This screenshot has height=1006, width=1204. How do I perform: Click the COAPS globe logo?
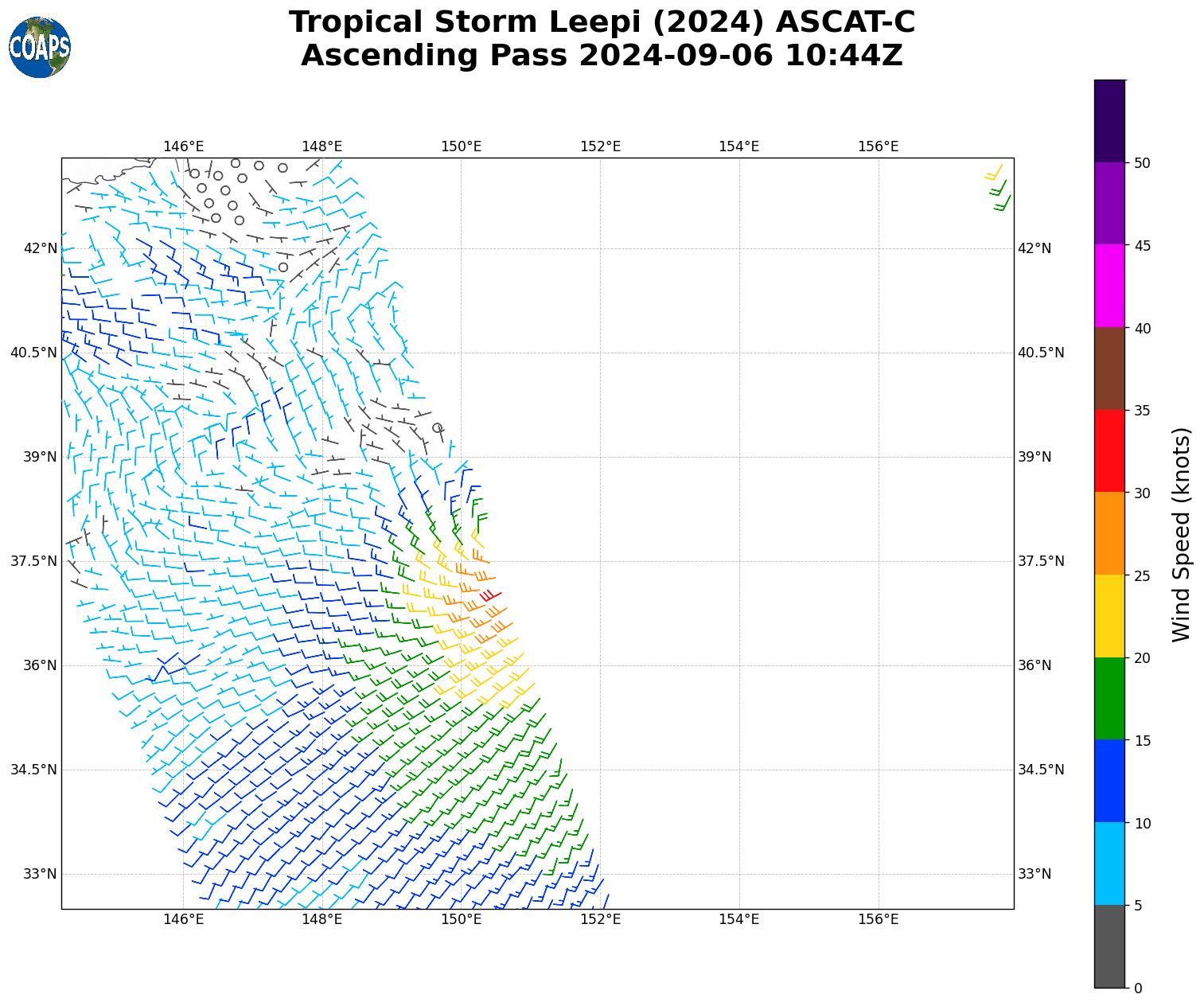click(x=40, y=48)
